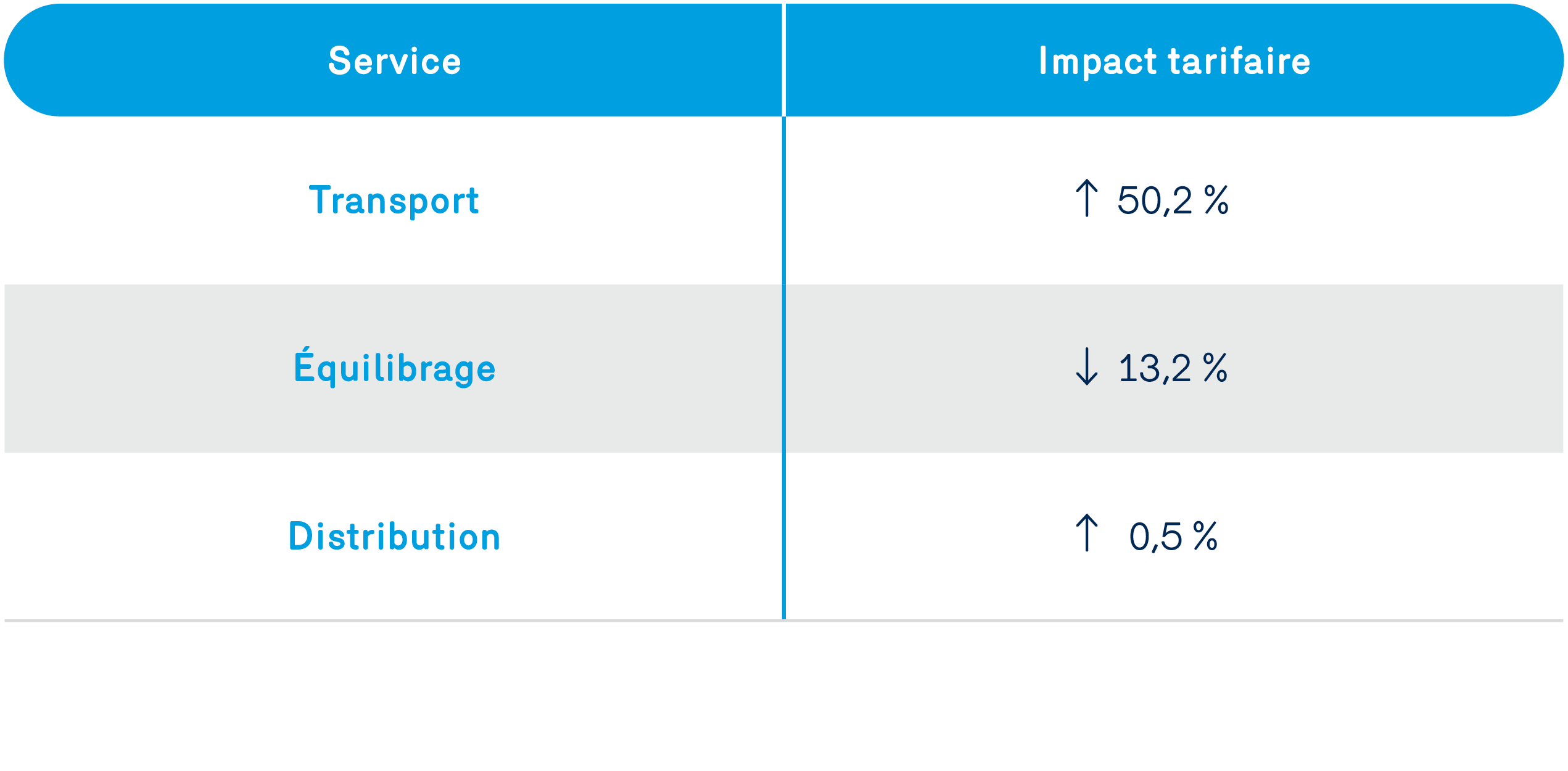This screenshot has height=771, width=1568.
Task: Click the up arrow beside 50,2 %
Action: pos(1086,198)
